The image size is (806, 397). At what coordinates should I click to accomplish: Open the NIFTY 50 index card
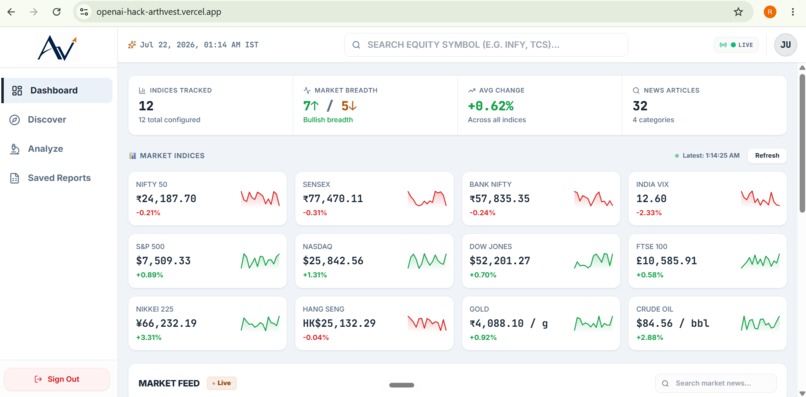click(x=208, y=198)
